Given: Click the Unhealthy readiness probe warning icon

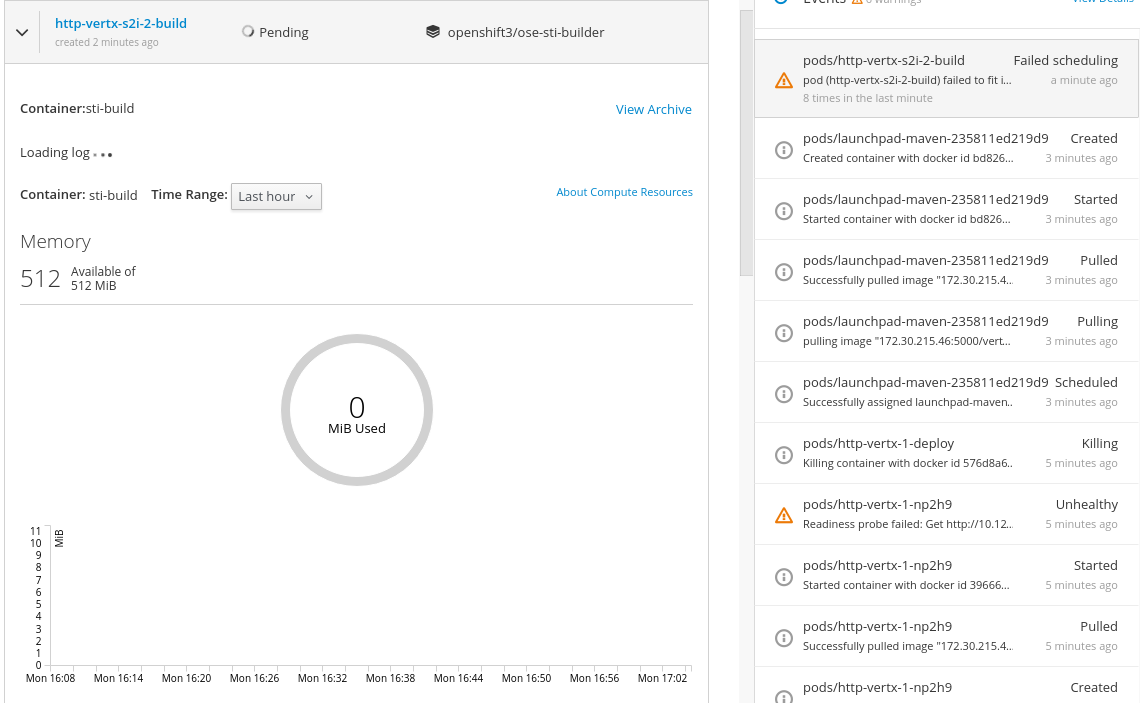Looking at the screenshot, I should (x=784, y=515).
